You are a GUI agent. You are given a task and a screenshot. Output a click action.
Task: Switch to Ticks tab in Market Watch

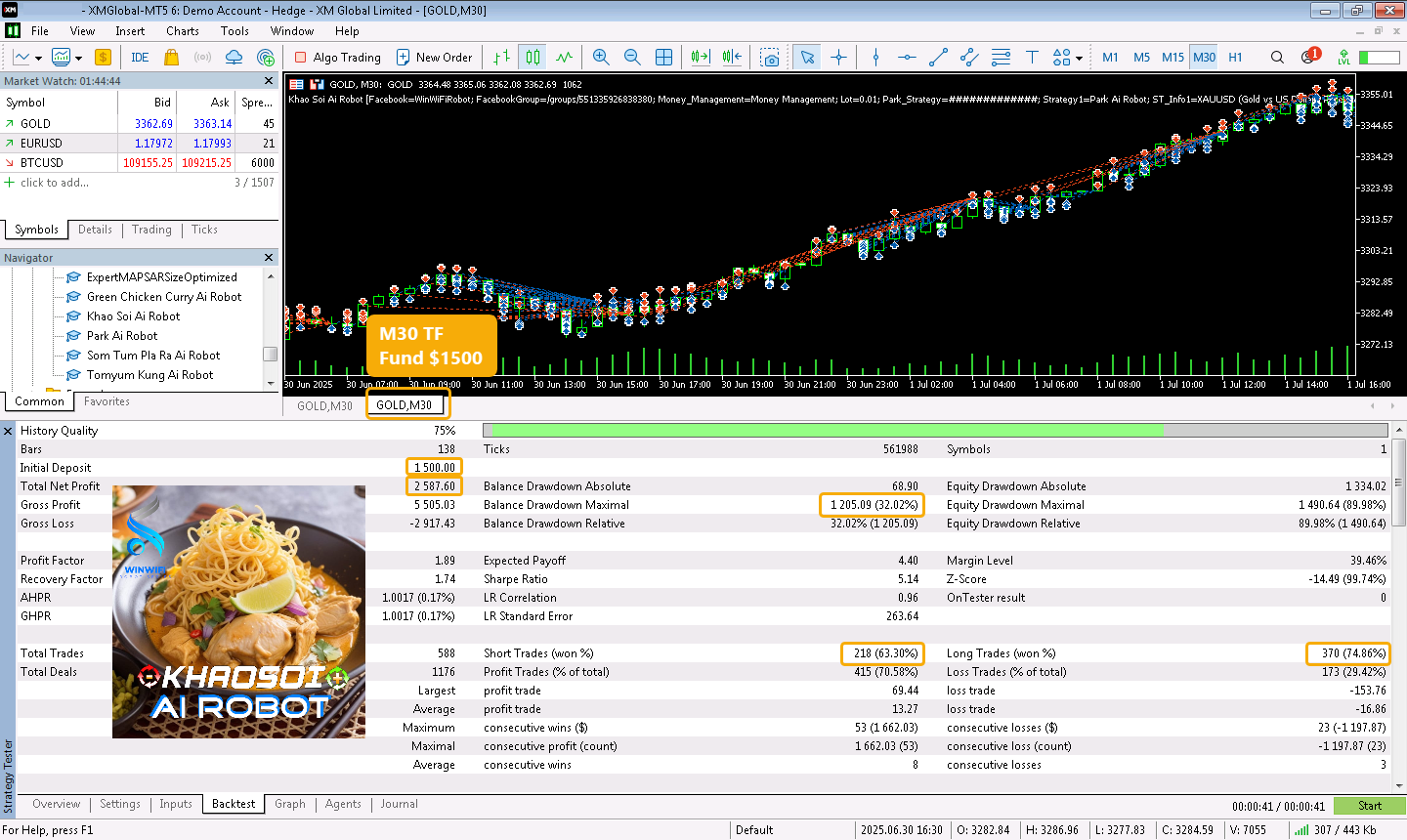click(x=204, y=230)
